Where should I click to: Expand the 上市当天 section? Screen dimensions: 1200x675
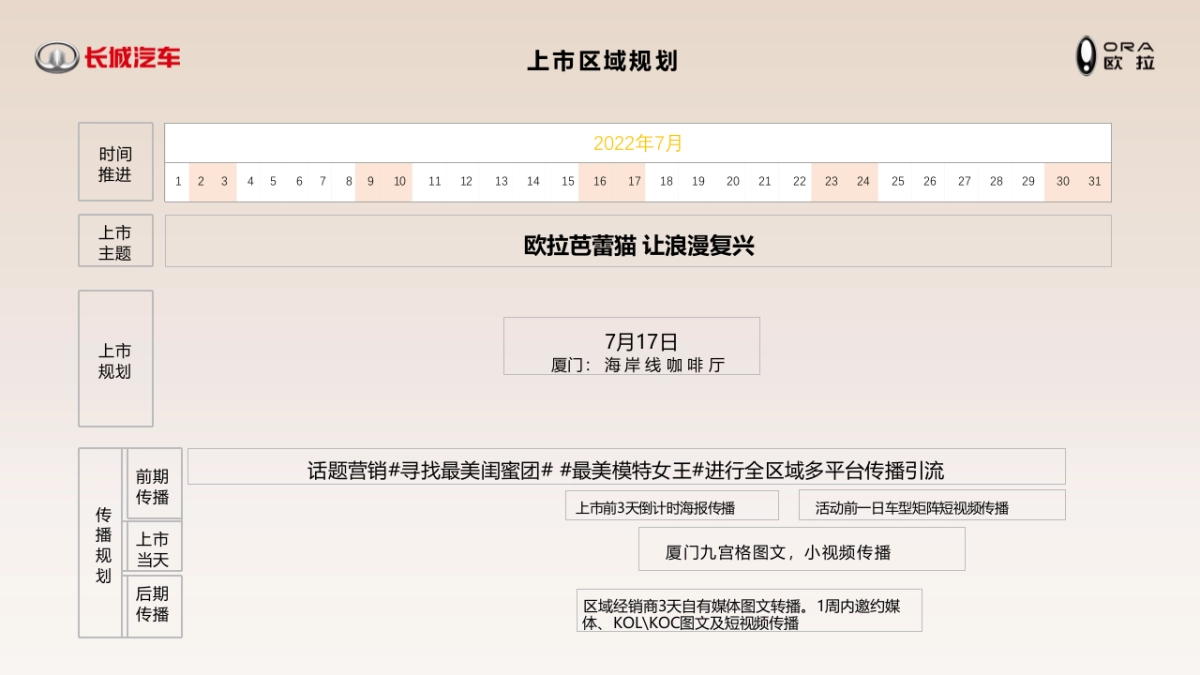point(155,545)
